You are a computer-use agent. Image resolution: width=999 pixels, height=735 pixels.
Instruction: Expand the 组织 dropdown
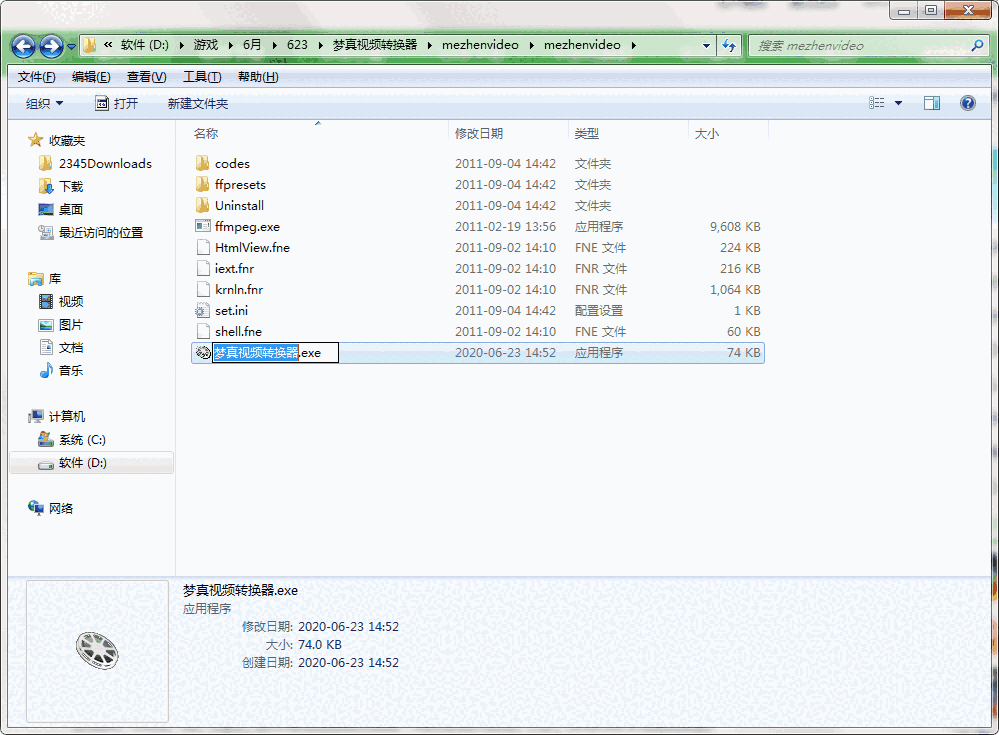click(45, 103)
